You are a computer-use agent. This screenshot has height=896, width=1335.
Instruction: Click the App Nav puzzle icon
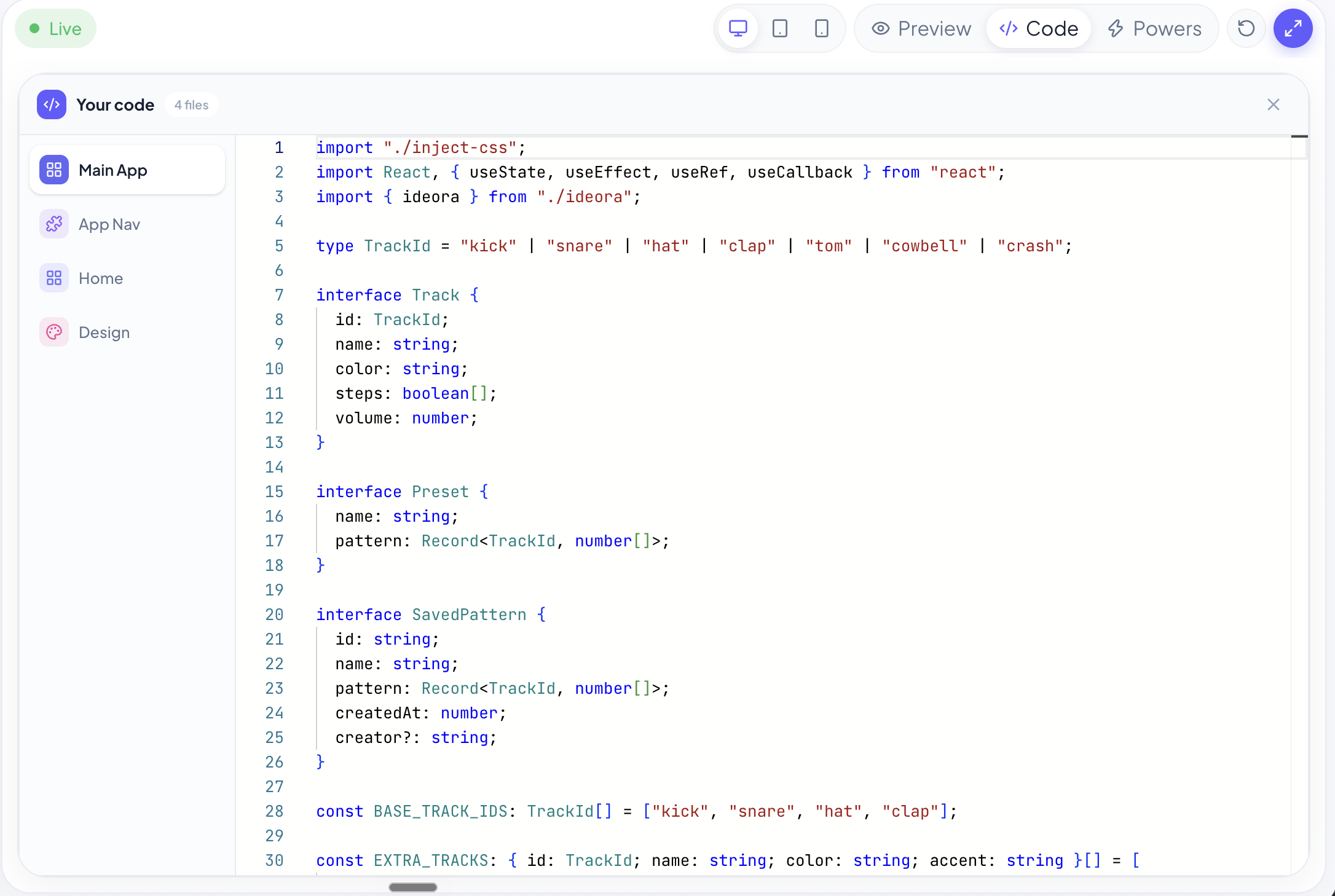point(54,224)
